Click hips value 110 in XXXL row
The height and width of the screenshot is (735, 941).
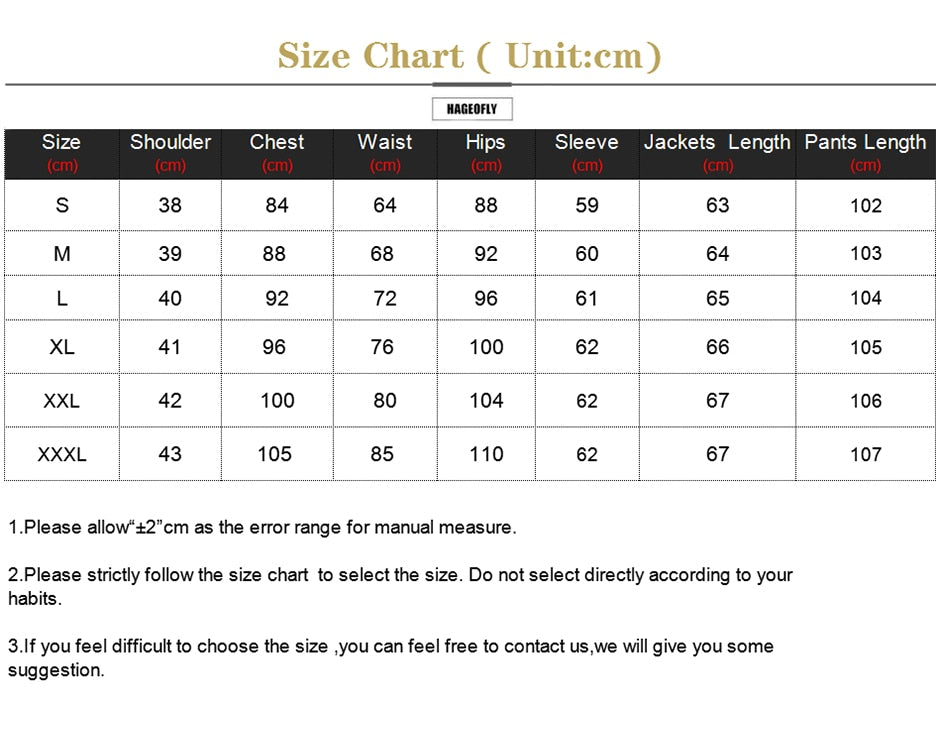point(486,454)
